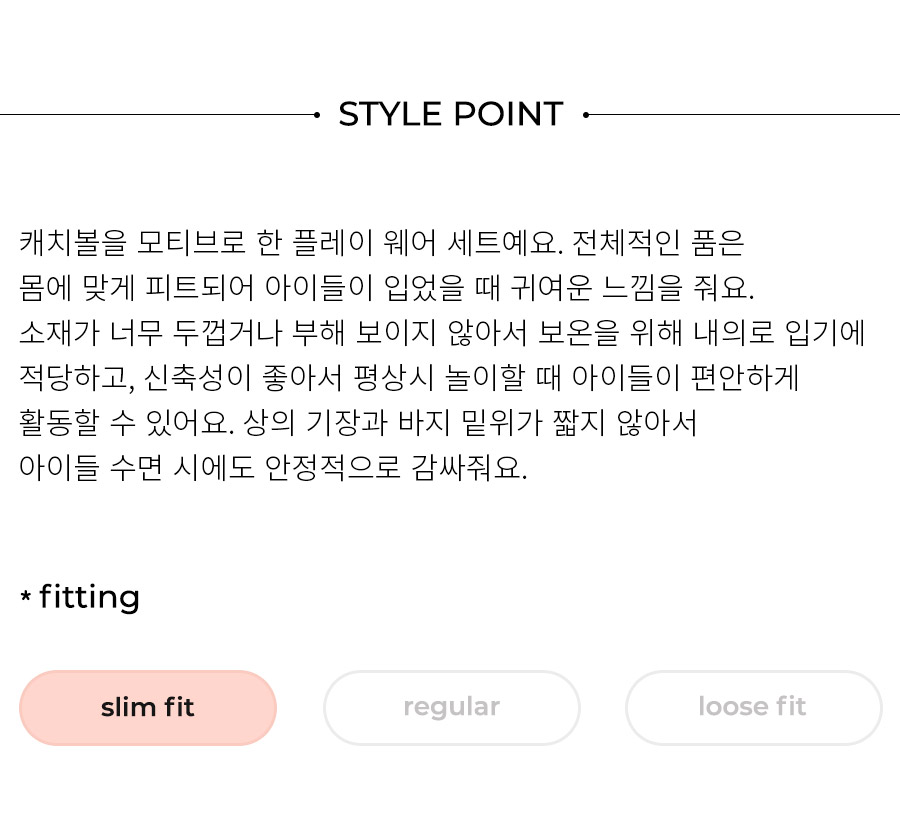
Task: Click the dot right of STYLE POINT
Action: pyautogui.click(x=585, y=115)
